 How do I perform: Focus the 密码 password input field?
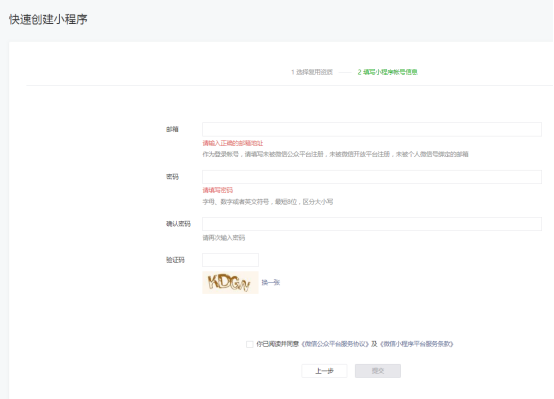[372, 177]
